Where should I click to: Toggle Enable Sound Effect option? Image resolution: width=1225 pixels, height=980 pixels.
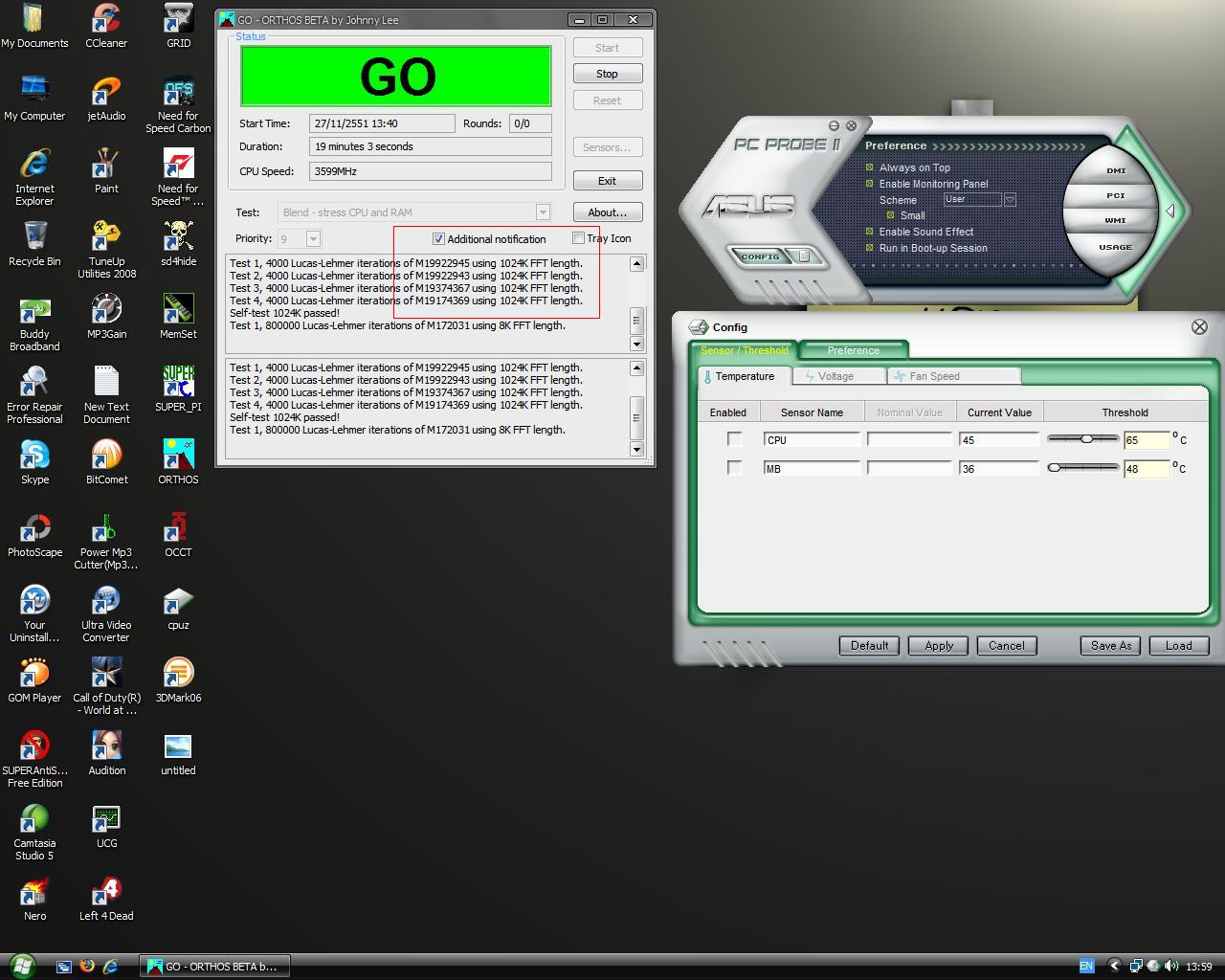click(870, 232)
